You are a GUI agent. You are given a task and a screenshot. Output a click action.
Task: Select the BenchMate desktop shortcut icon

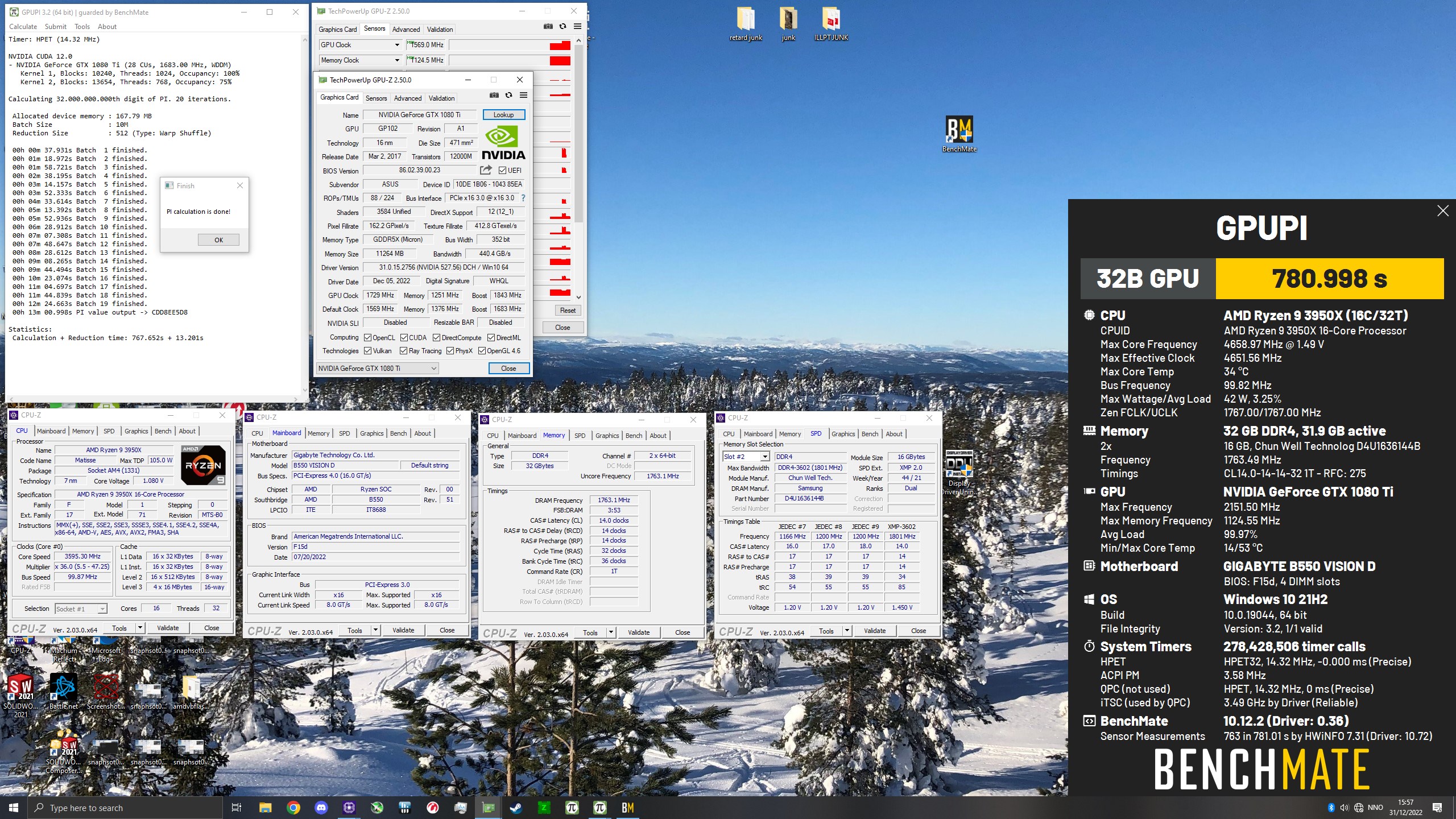pyautogui.click(x=959, y=134)
